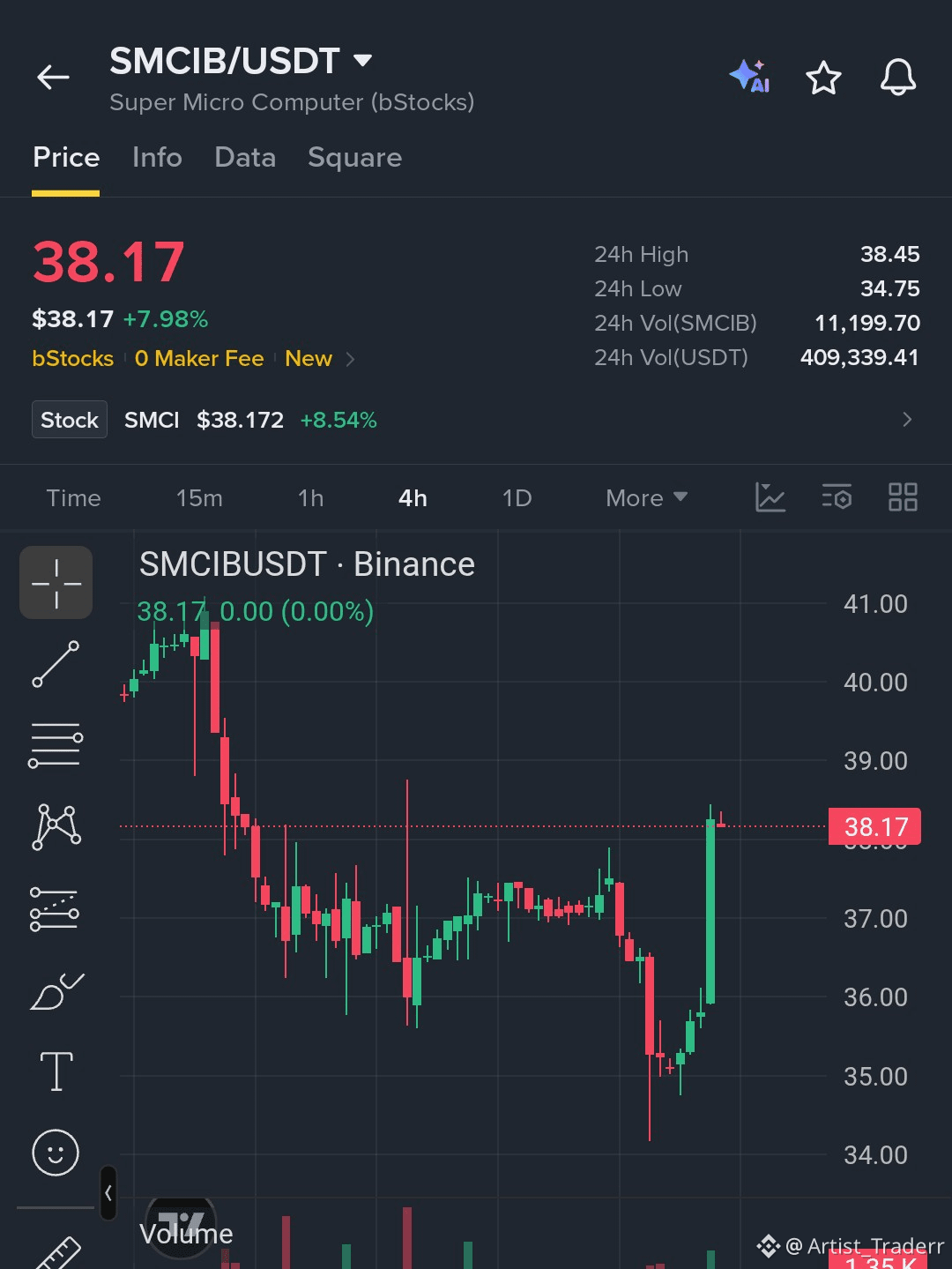Tap the 24h Low value 34.75
Viewport: 952px width, 1269px height.
(889, 289)
